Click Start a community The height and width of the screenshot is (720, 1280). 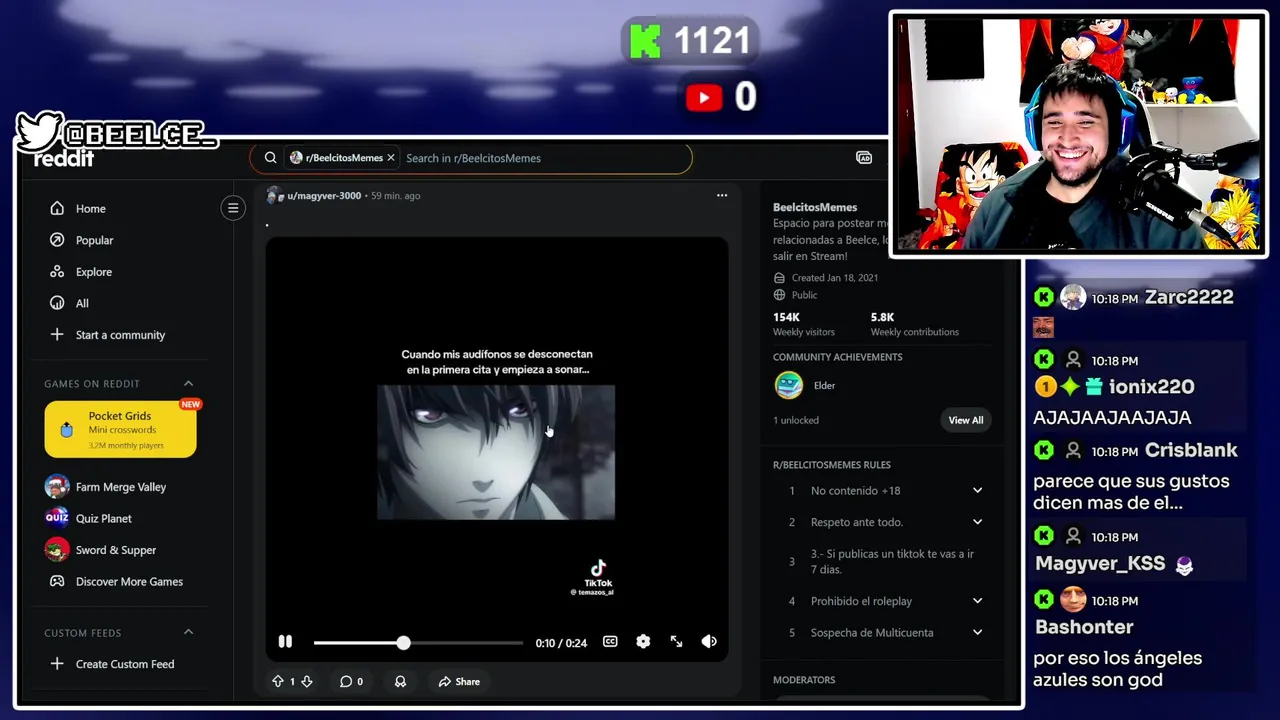coord(120,335)
